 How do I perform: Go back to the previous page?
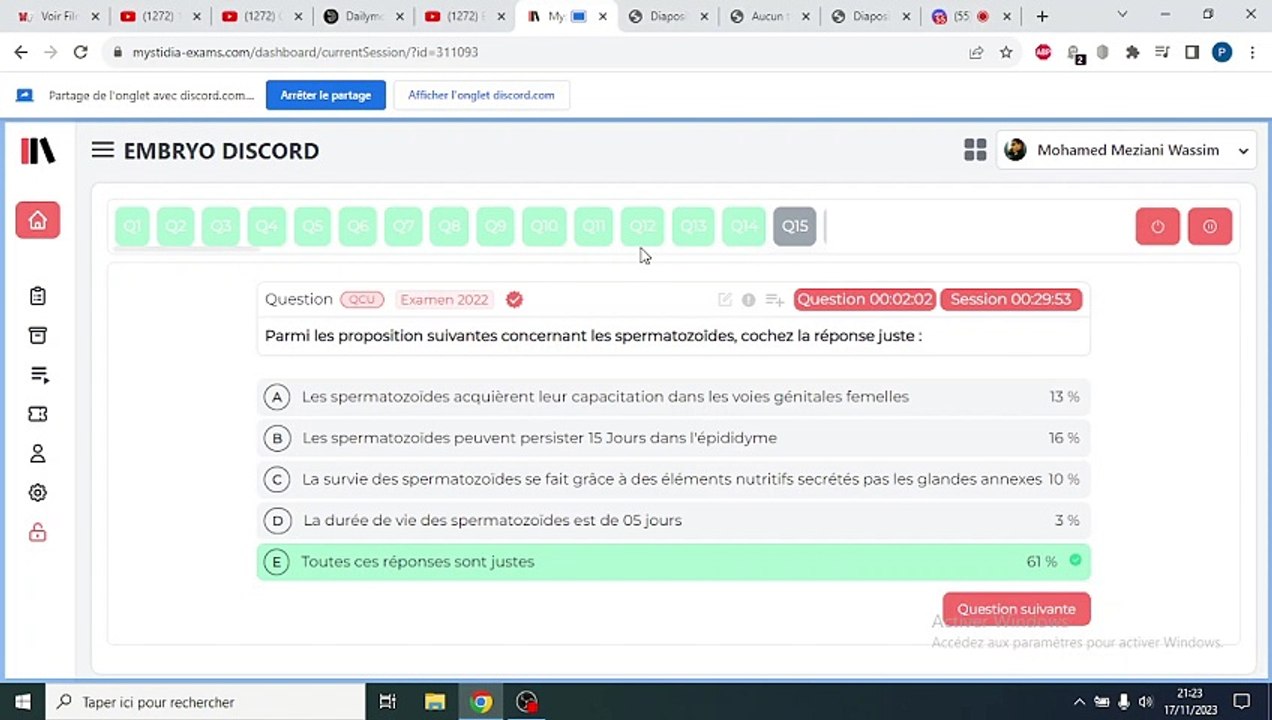(21, 52)
